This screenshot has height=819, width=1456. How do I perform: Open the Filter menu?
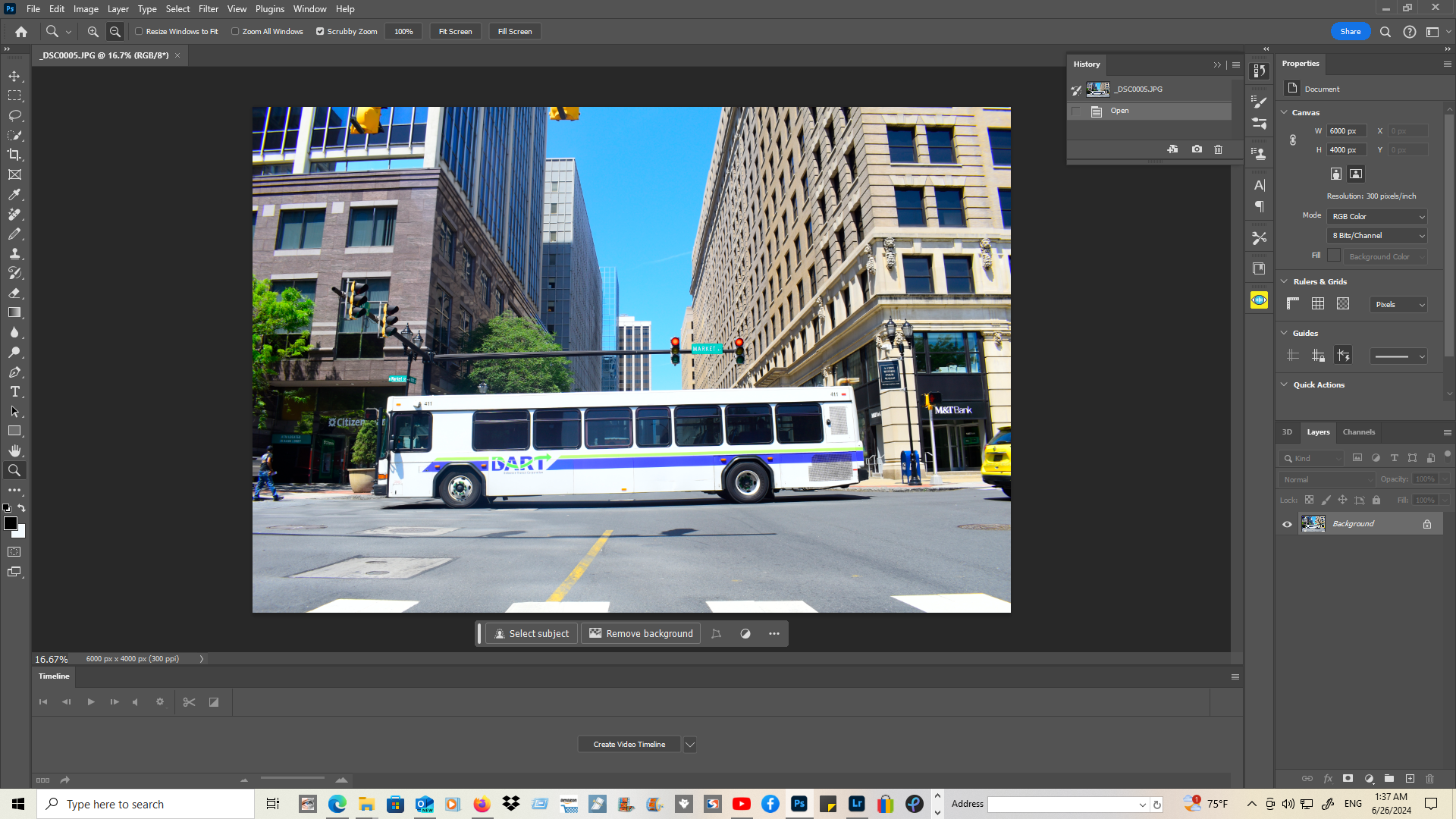(208, 9)
